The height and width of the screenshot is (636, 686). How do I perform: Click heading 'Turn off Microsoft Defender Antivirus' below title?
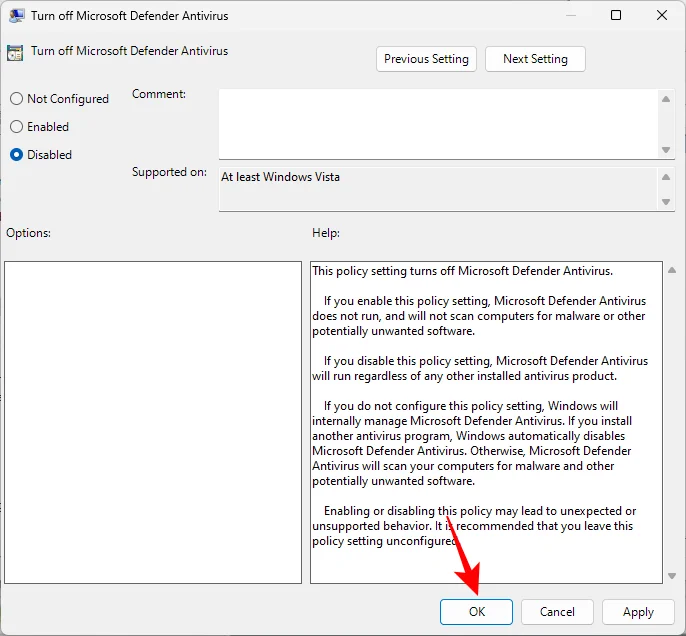coord(130,51)
